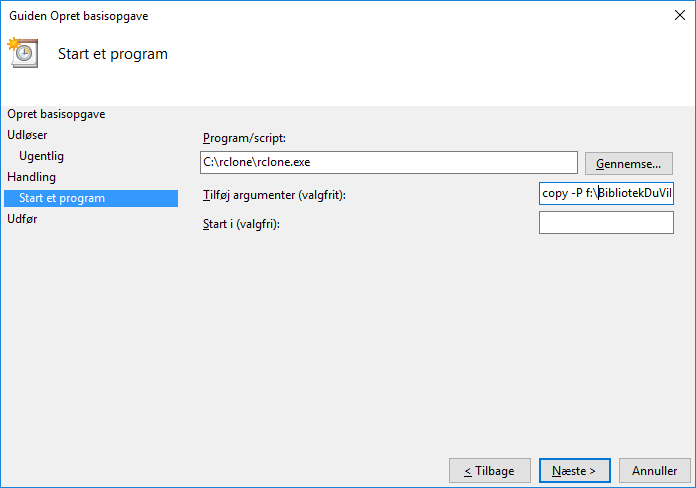This screenshot has width=696, height=488.
Task: Select the Opret basisopgave step
Action: 56,114
